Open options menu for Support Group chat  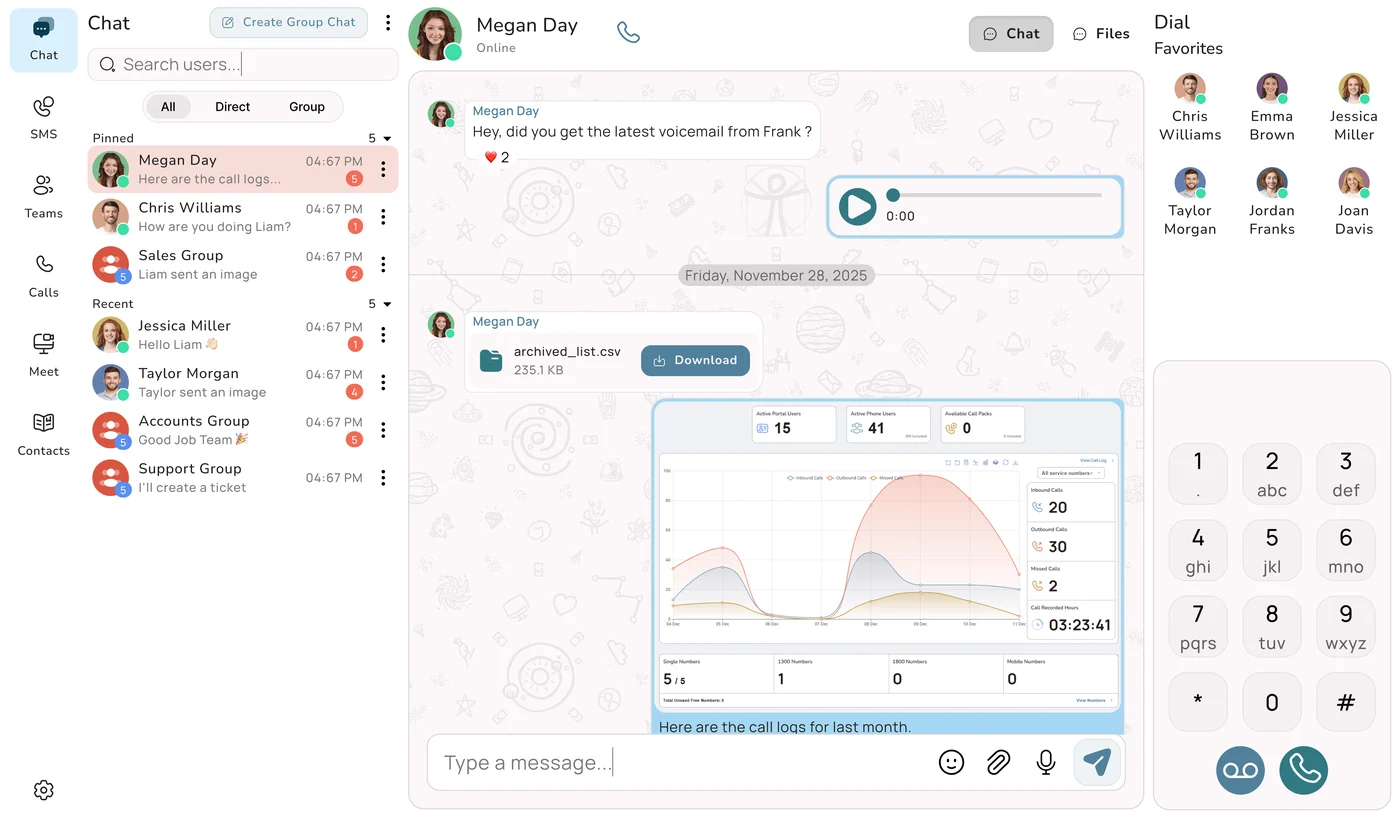(x=383, y=478)
